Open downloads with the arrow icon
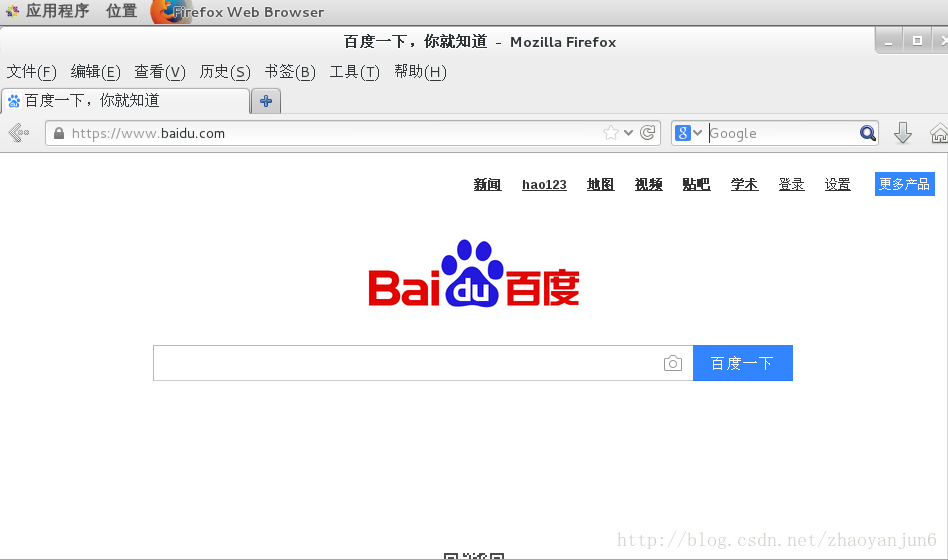This screenshot has width=948, height=560. pos(903,132)
